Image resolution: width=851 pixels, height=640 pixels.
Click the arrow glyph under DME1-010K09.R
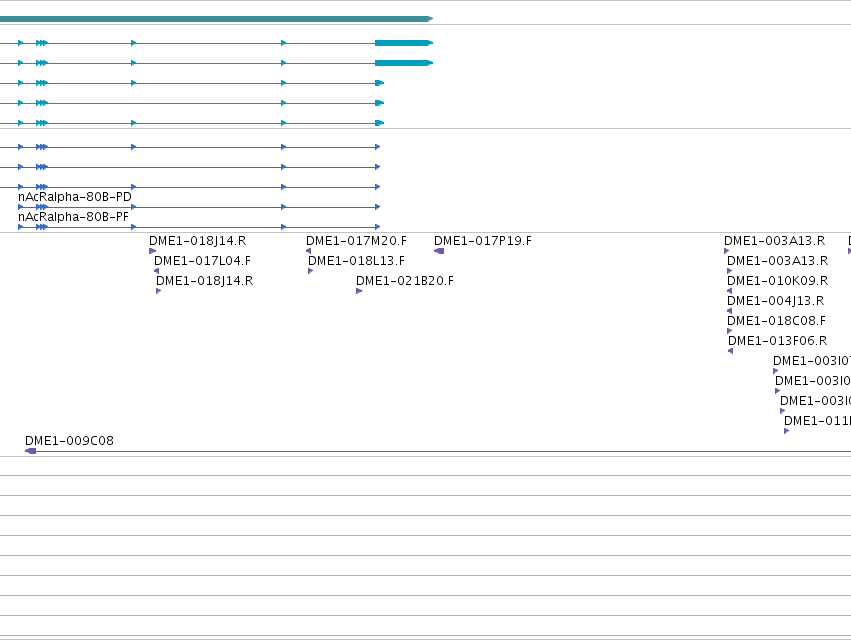pos(729,291)
